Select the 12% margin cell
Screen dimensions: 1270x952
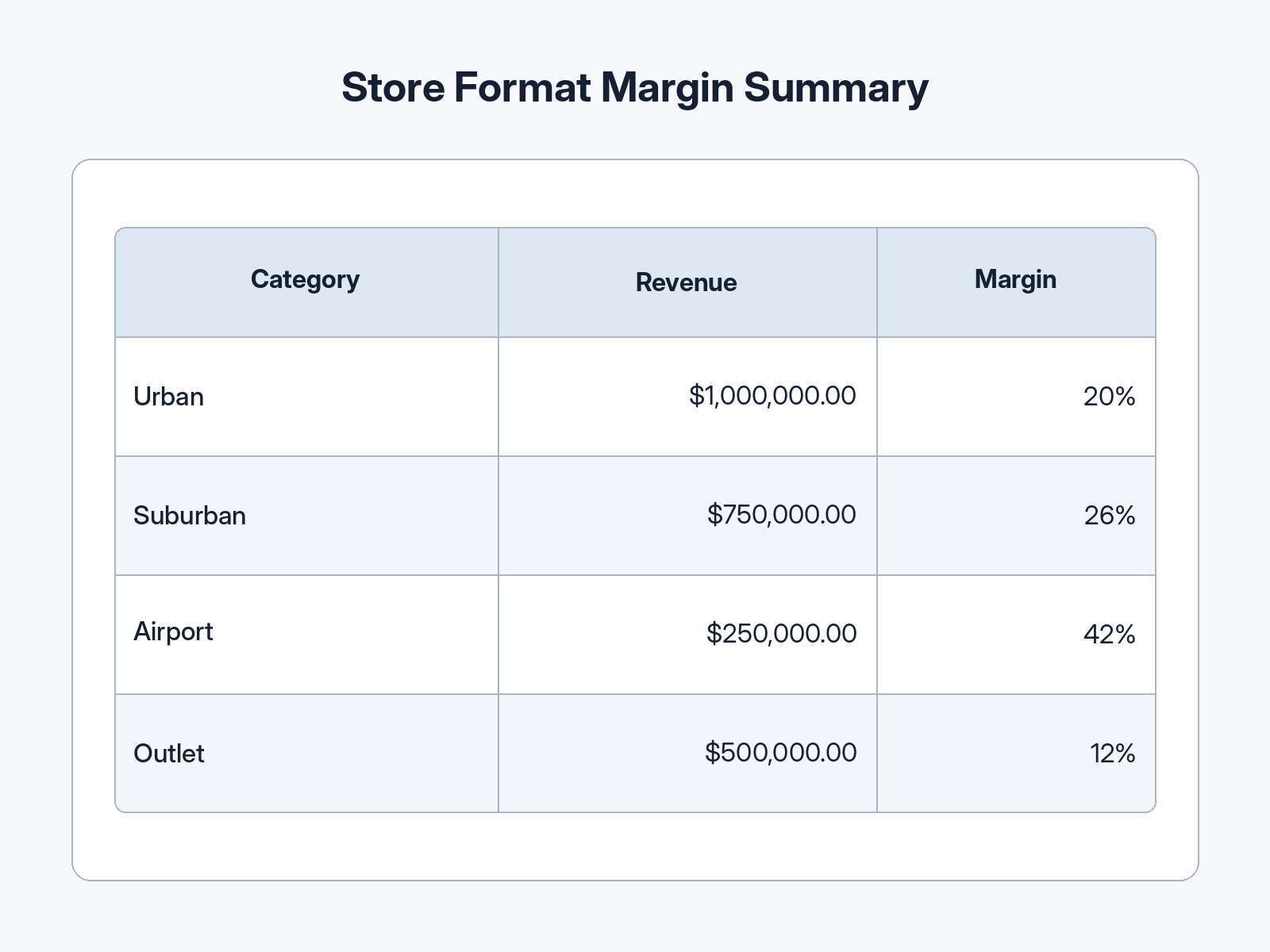[1016, 753]
